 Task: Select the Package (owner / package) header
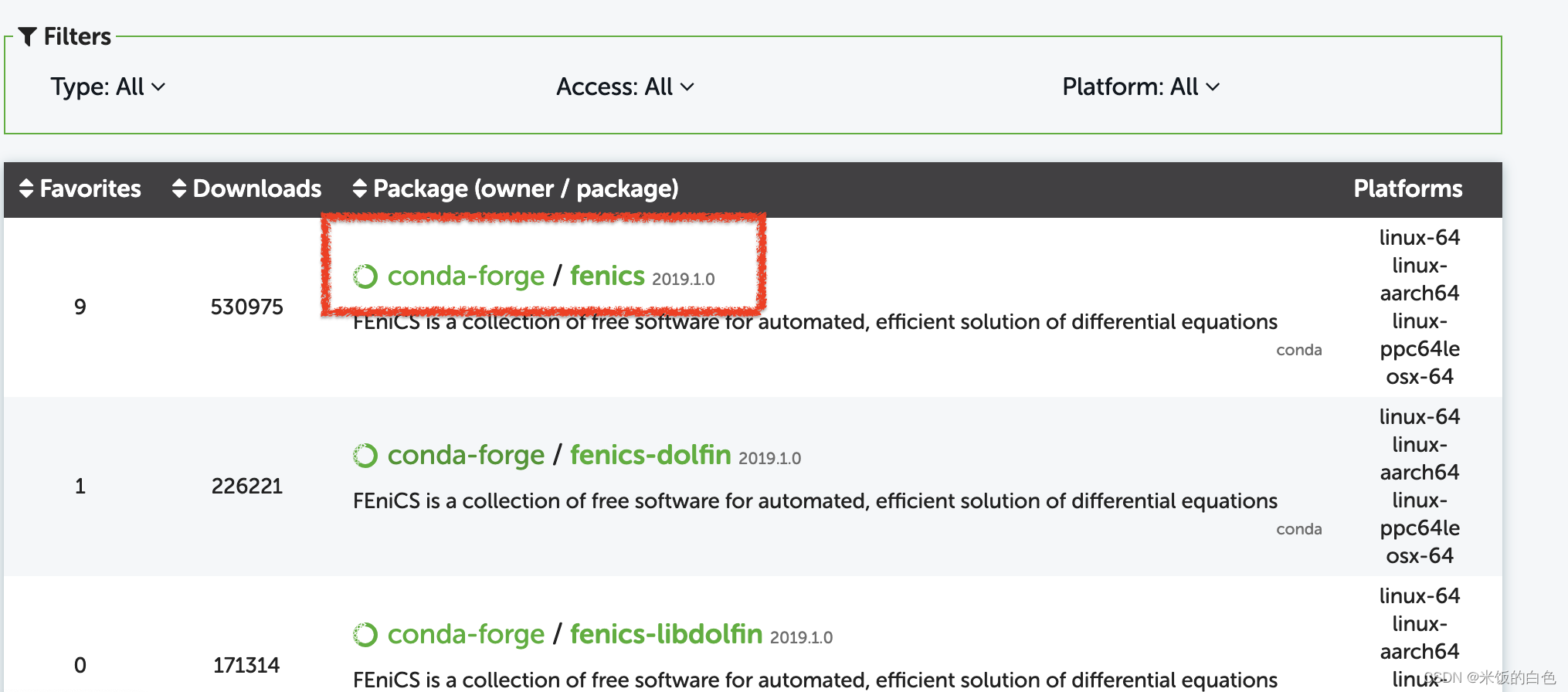[x=525, y=188]
